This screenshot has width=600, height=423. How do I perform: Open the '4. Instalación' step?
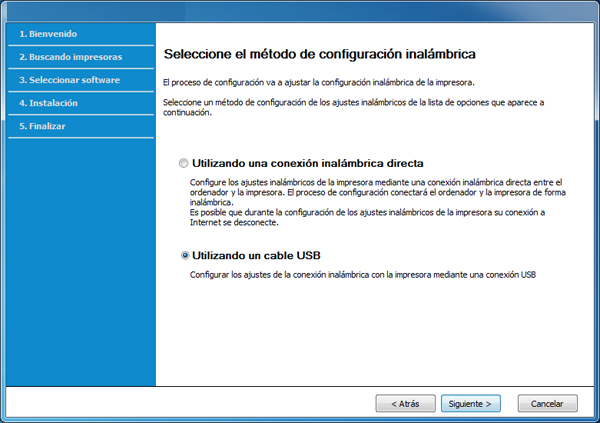[81, 103]
